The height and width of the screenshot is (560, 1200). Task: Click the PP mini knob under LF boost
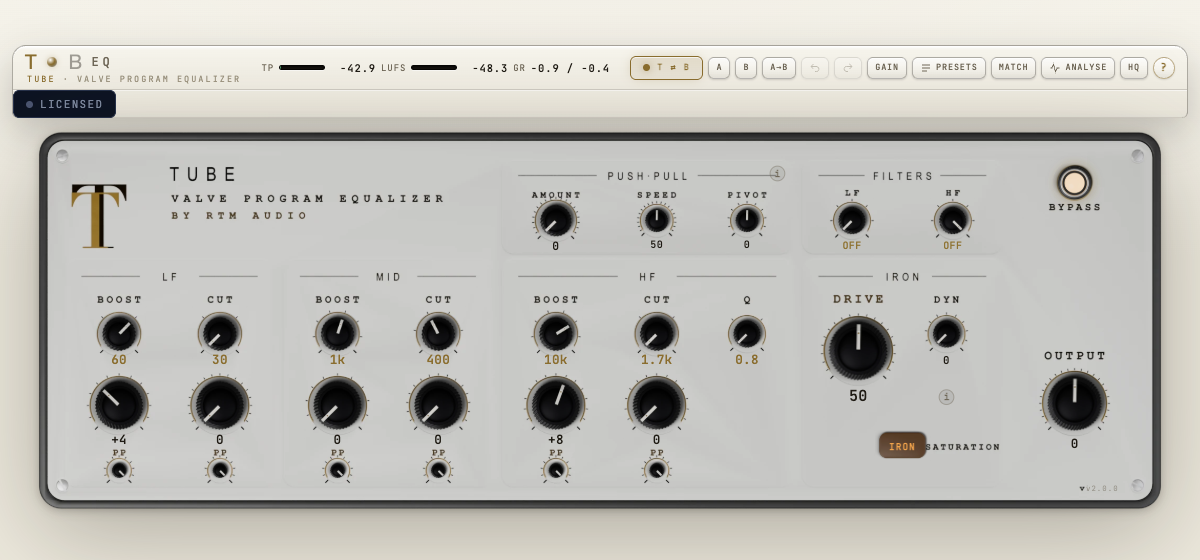[x=119, y=469]
